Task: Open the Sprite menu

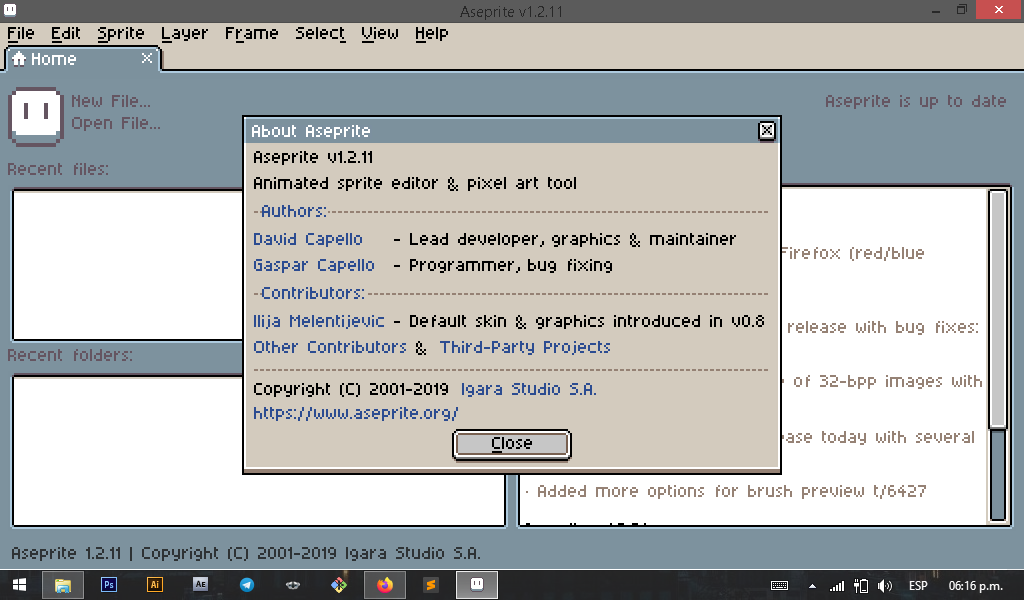Action: [x=121, y=33]
